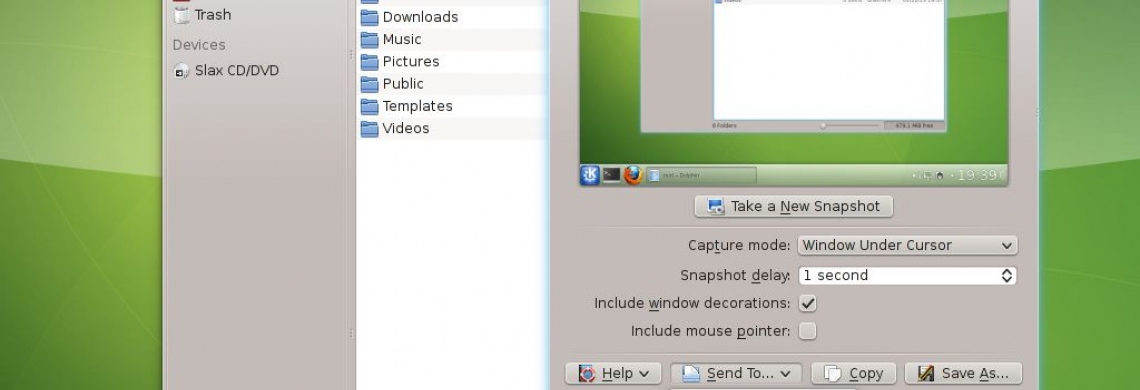Viewport: 1140px width, 390px height.
Task: Click the screenshot preview thumbnail
Action: pyautogui.click(x=794, y=93)
